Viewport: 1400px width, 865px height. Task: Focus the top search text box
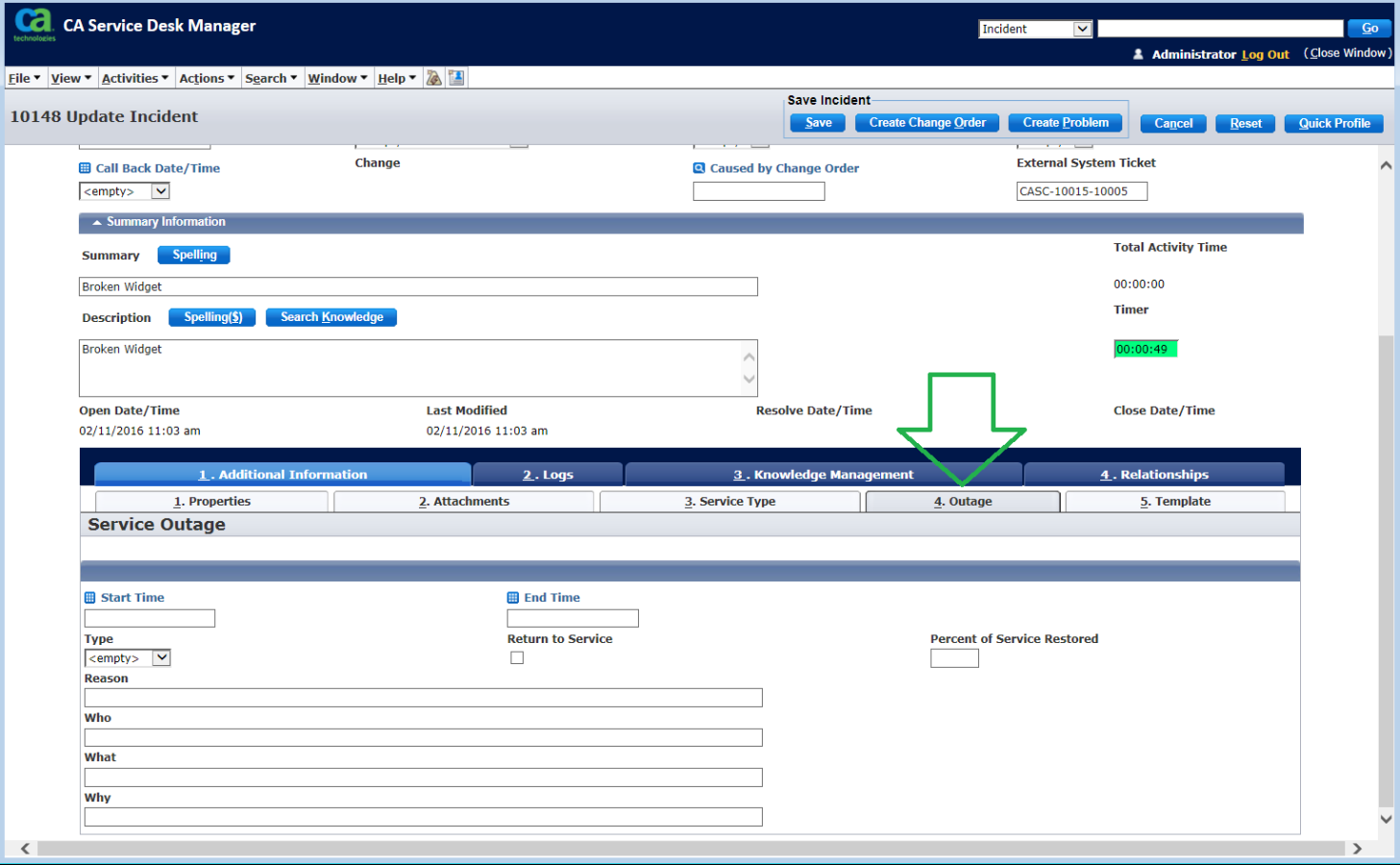click(1220, 29)
